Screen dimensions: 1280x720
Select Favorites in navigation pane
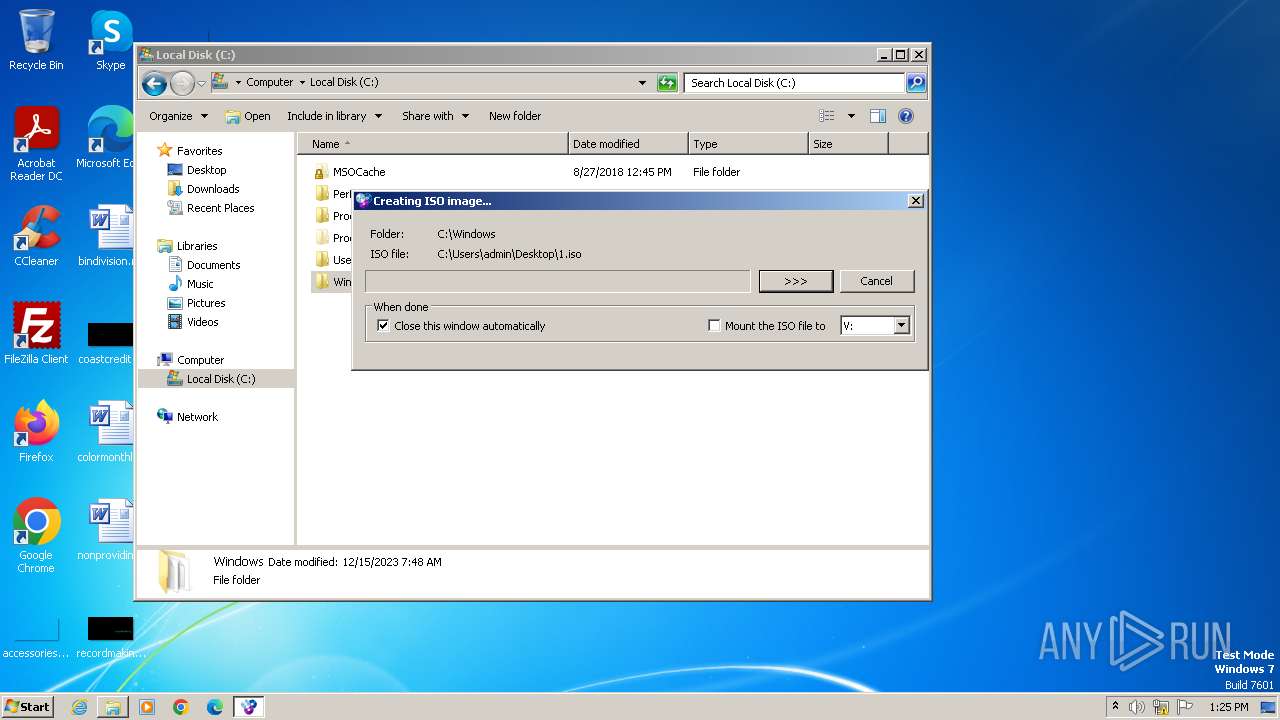coord(190,151)
